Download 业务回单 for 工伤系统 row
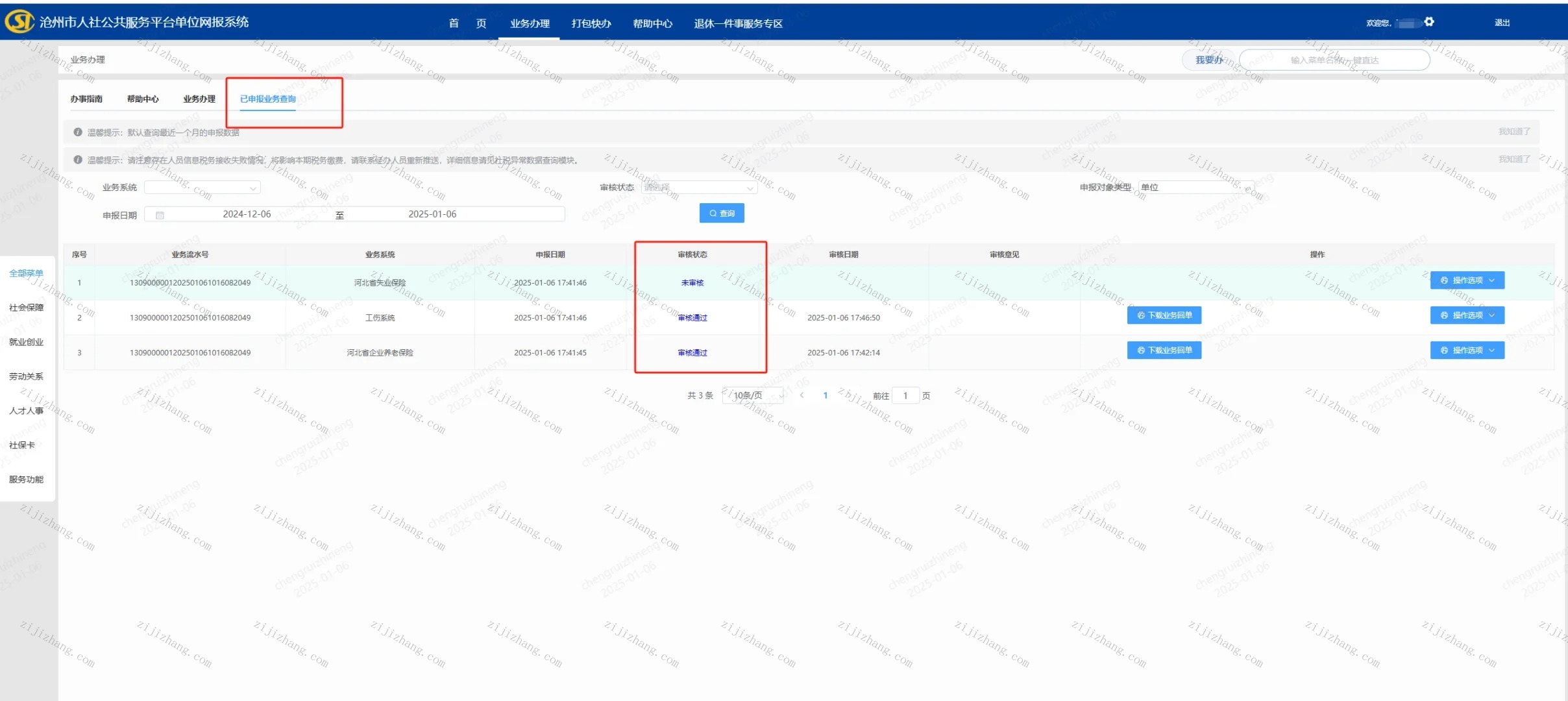The height and width of the screenshot is (701, 1568). 1164,315
